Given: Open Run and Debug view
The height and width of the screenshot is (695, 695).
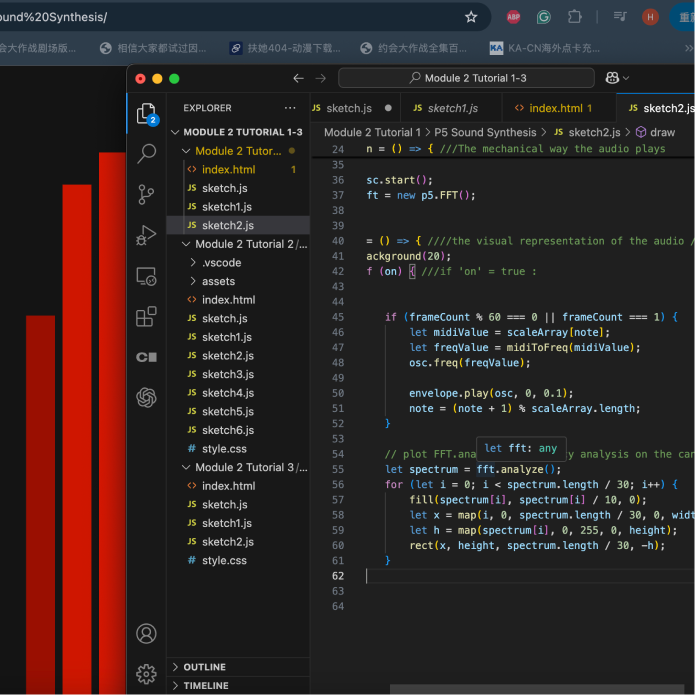Looking at the screenshot, I should coord(146,235).
